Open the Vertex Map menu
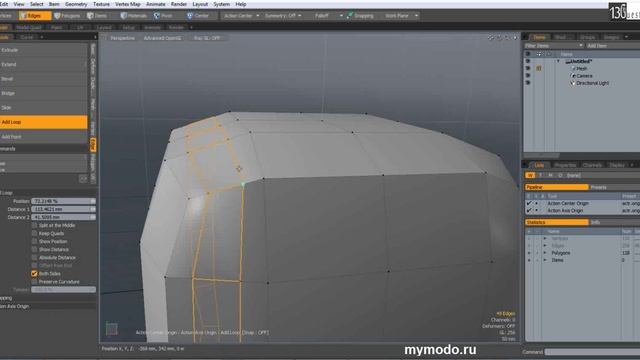This screenshot has width=640, height=360. pos(128,4)
